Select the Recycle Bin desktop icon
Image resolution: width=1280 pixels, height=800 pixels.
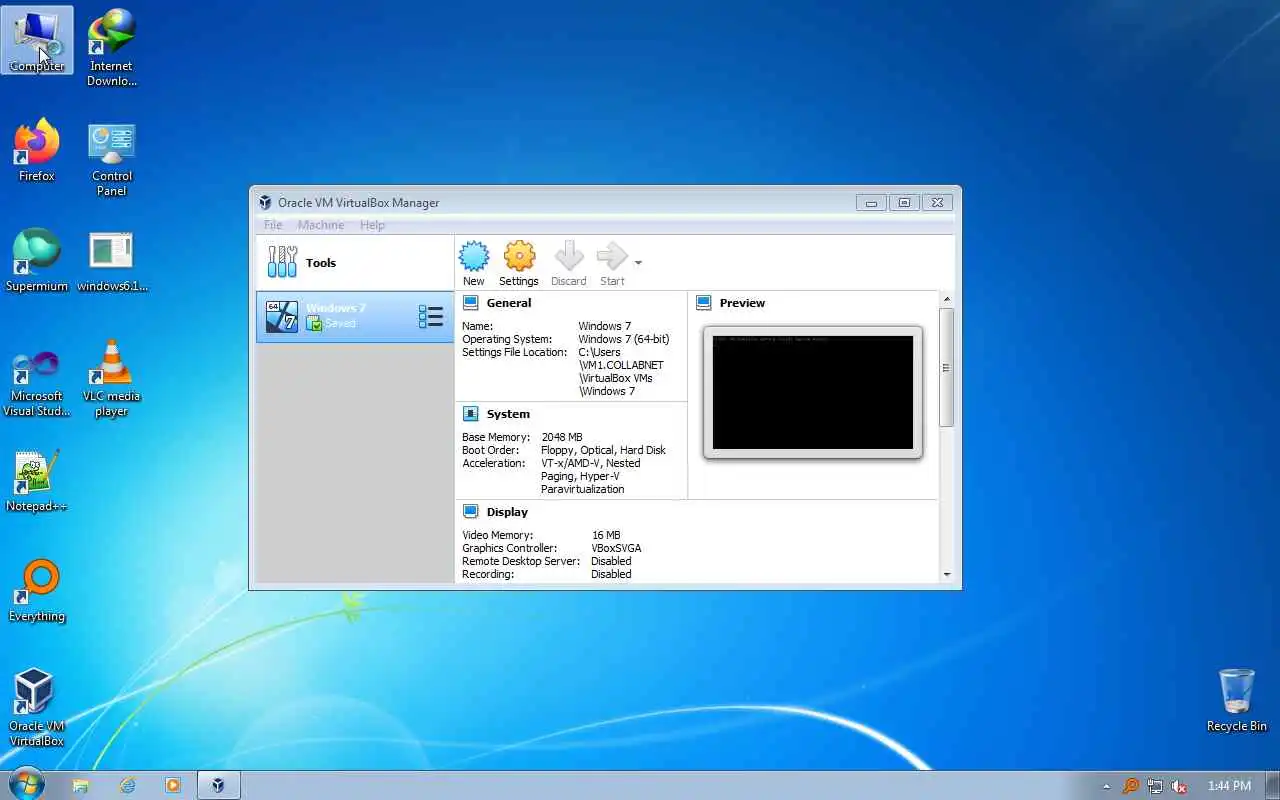click(x=1237, y=700)
